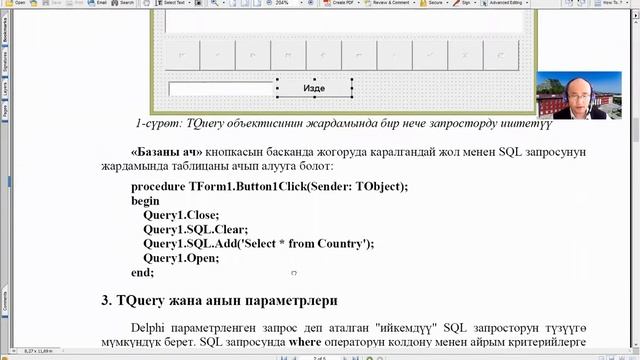
Task: Click the bold word 'where' in the paragraph
Action: pos(304,342)
